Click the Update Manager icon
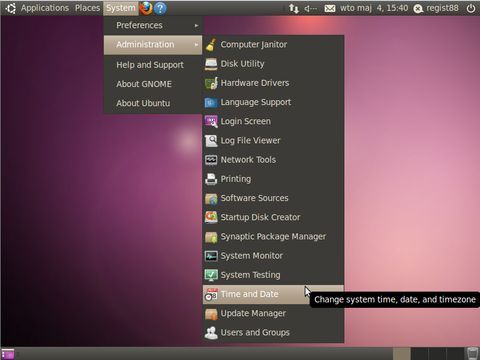 211,314
